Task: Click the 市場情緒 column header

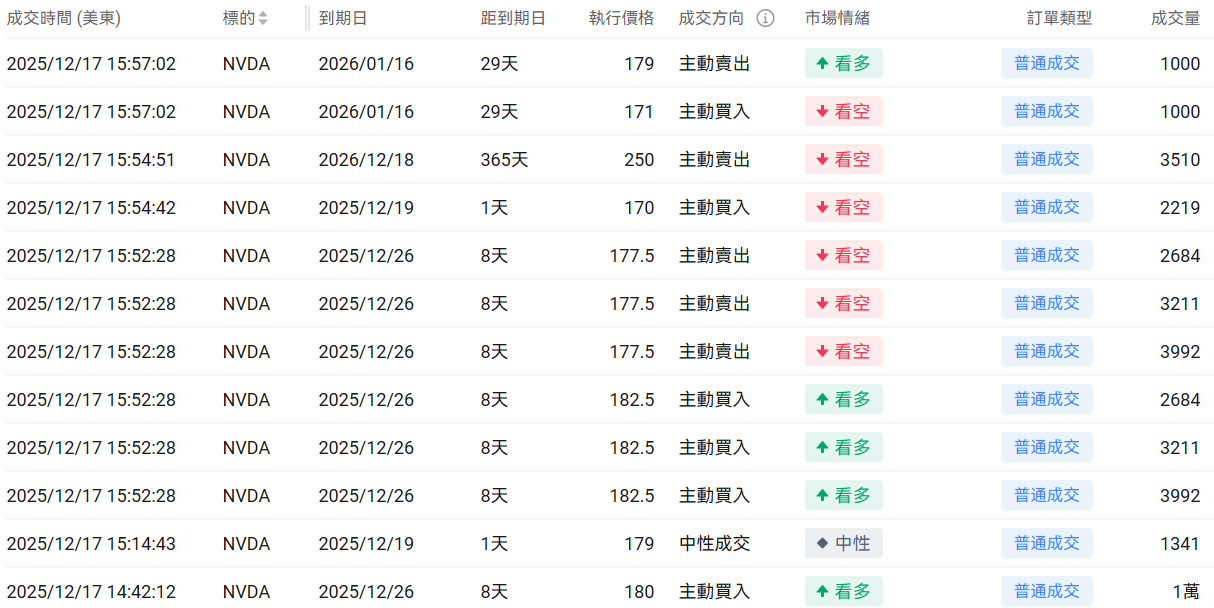Action: click(x=837, y=18)
